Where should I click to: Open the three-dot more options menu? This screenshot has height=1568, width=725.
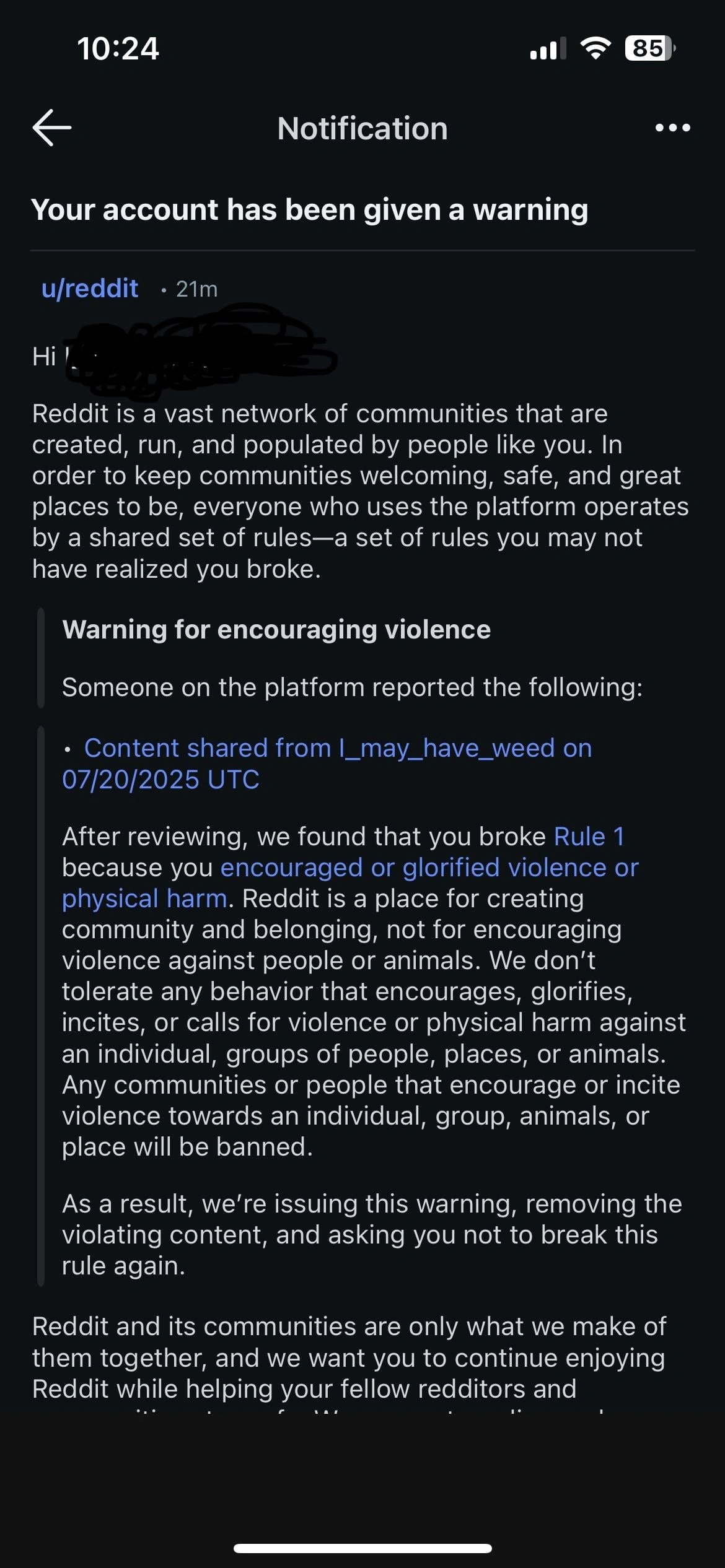pos(672,128)
